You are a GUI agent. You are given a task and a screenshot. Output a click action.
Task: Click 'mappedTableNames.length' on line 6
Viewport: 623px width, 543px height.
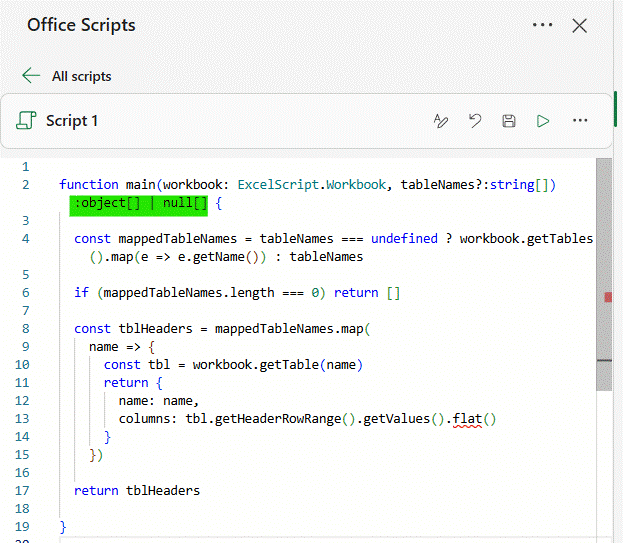[189, 293]
